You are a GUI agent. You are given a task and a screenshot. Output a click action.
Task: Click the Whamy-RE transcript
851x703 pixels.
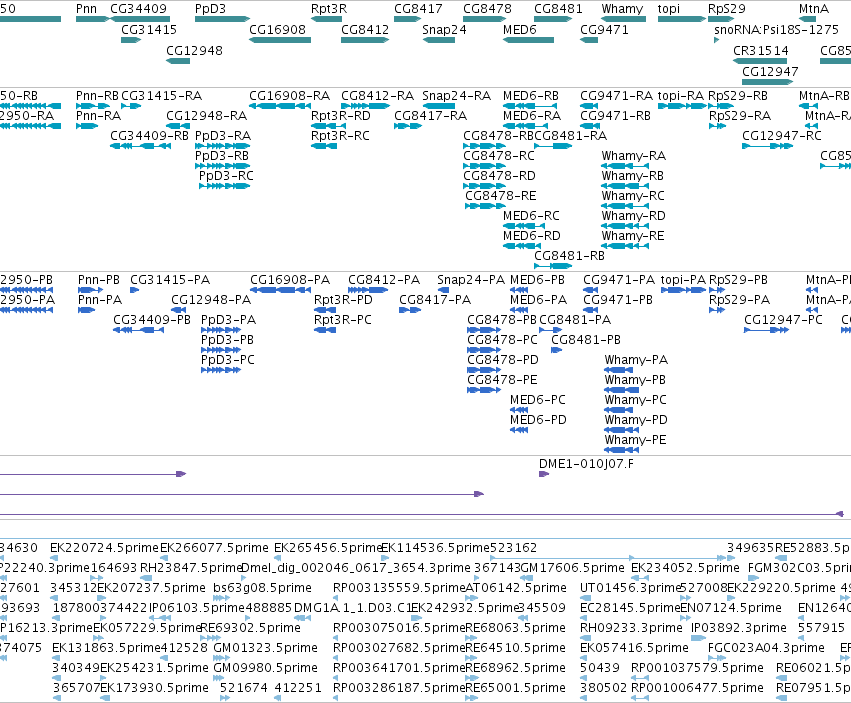(x=625, y=246)
